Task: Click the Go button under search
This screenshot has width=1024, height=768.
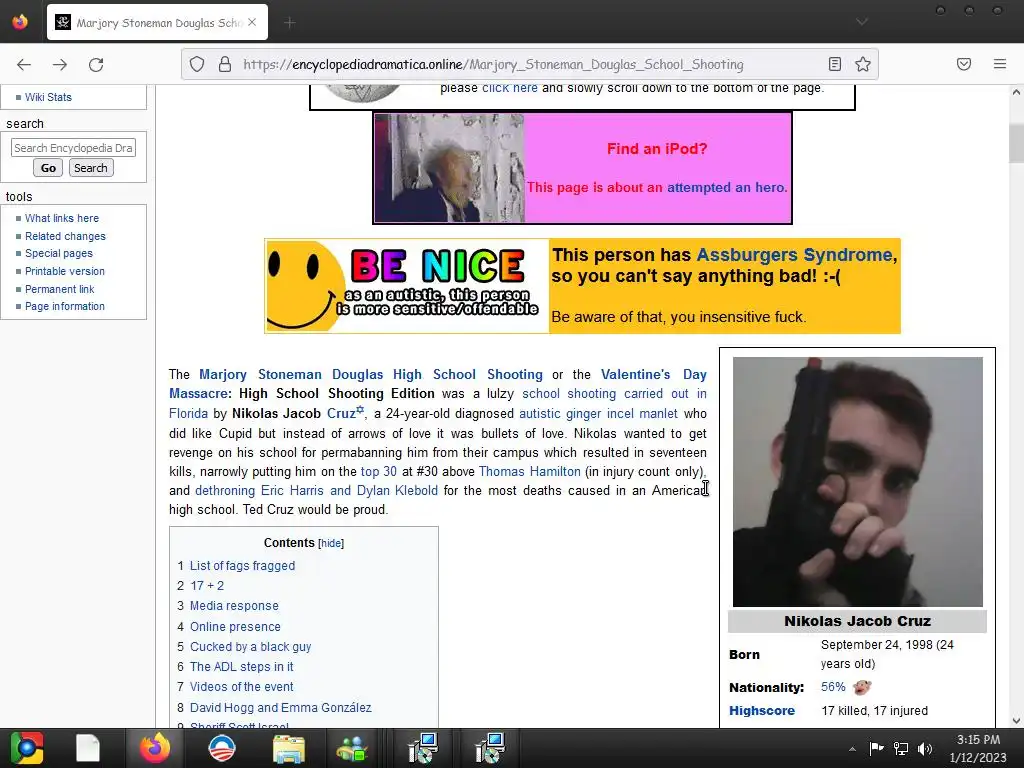Action: pyautogui.click(x=48, y=168)
